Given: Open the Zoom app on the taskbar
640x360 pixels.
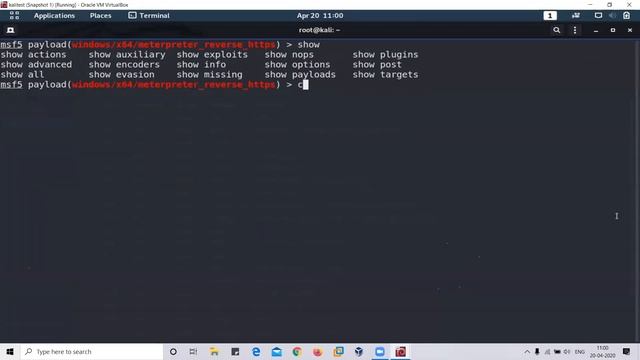Looking at the screenshot, I should 380,351.
